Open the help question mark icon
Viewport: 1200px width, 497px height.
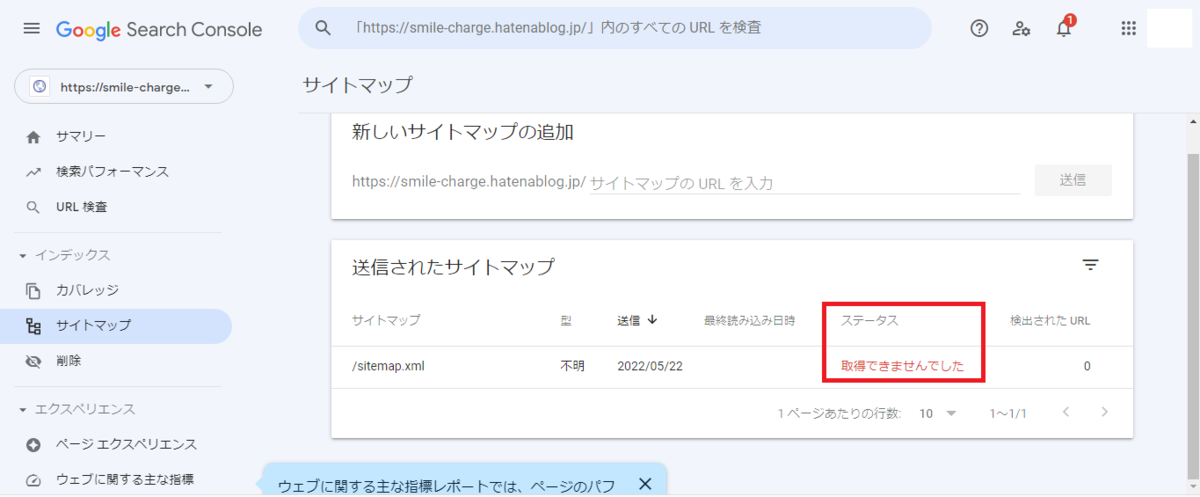click(979, 28)
